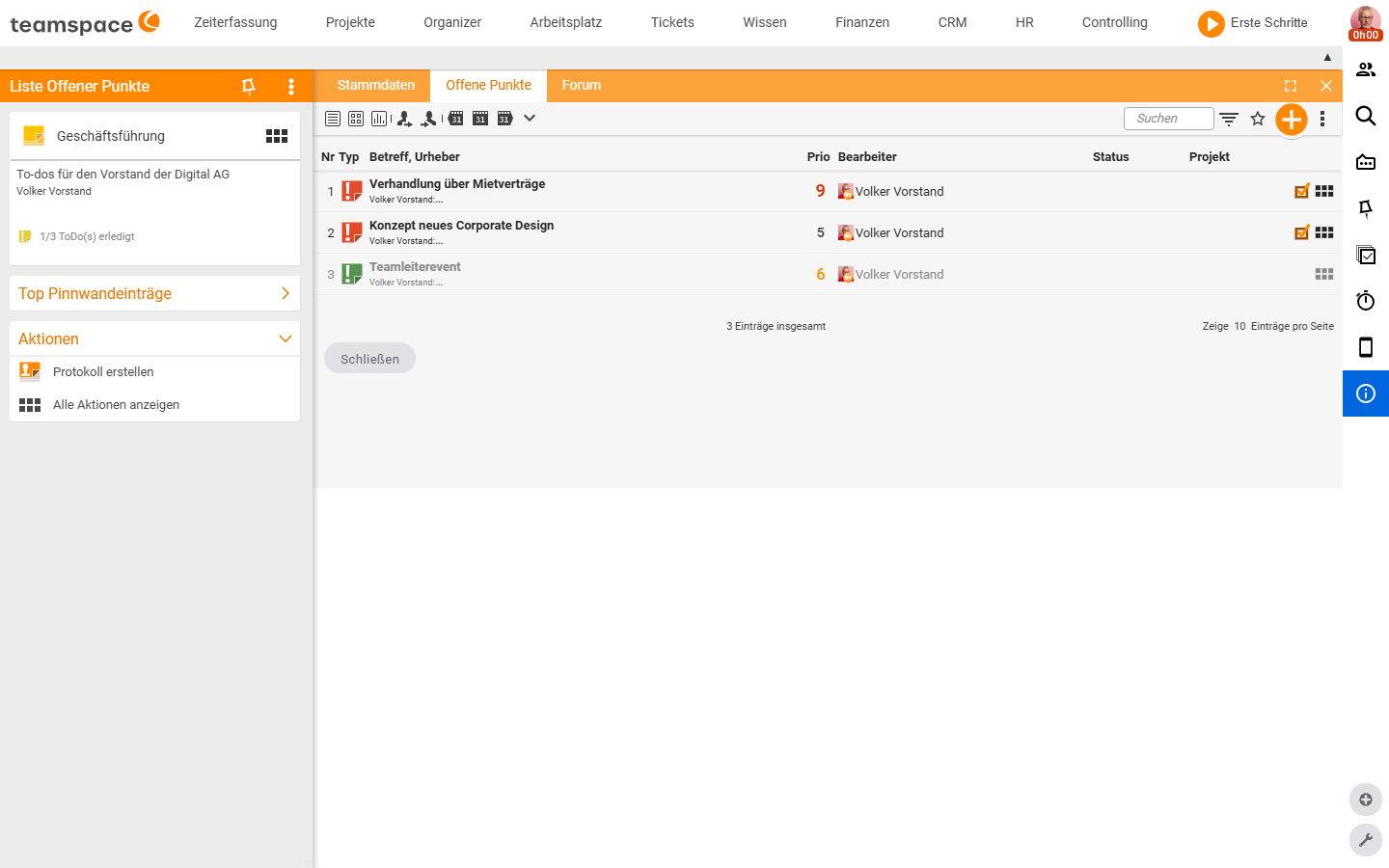Viewport: 1389px width, 868px height.
Task: Collapse the Aktionen section
Action: [x=154, y=339]
